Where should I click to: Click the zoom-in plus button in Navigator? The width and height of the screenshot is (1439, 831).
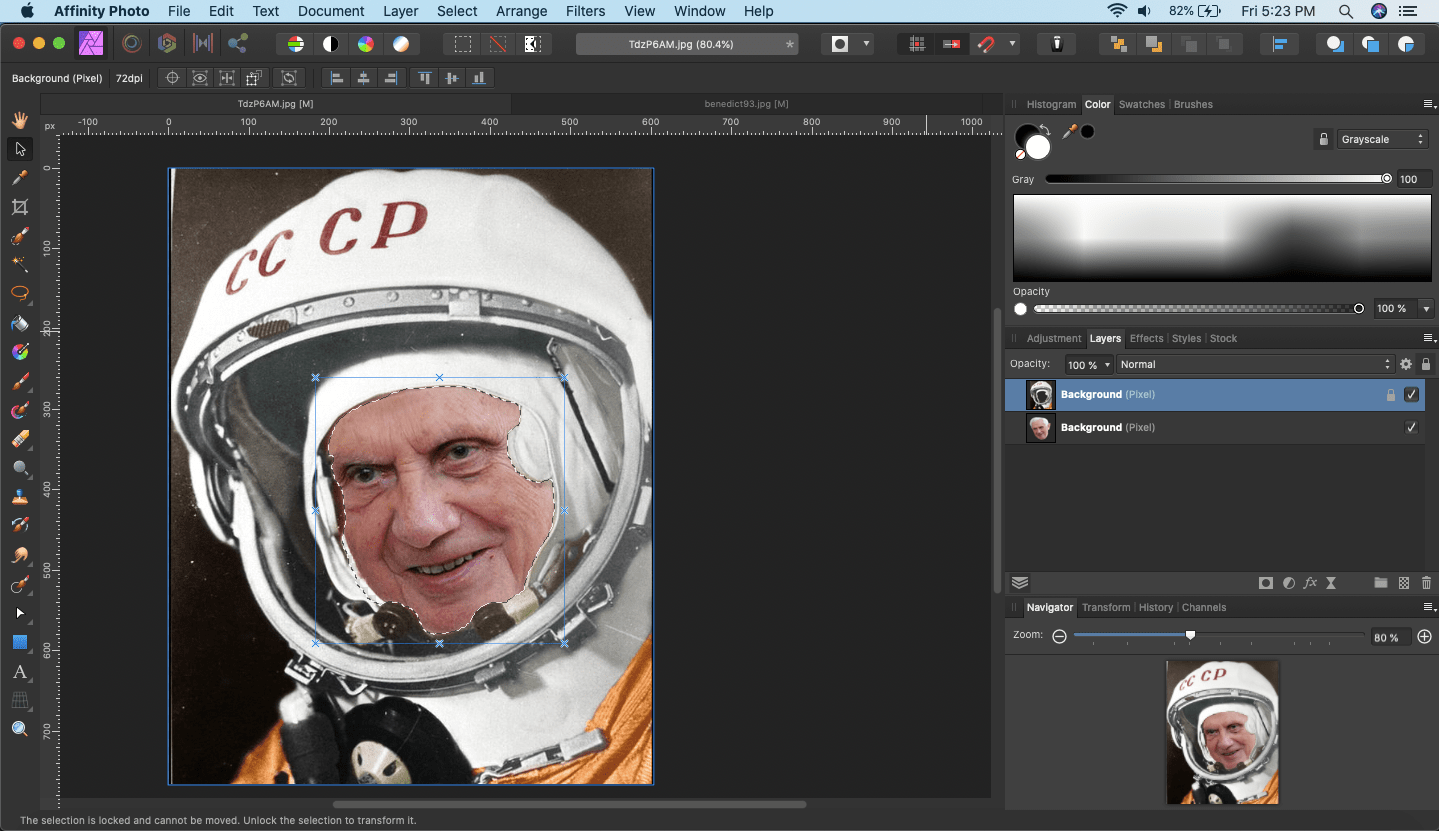click(x=1425, y=637)
